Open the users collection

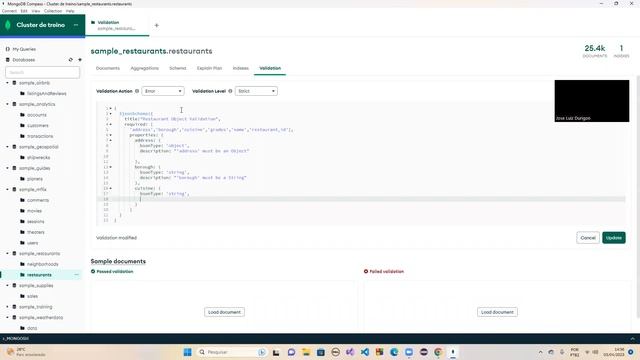click(x=33, y=243)
